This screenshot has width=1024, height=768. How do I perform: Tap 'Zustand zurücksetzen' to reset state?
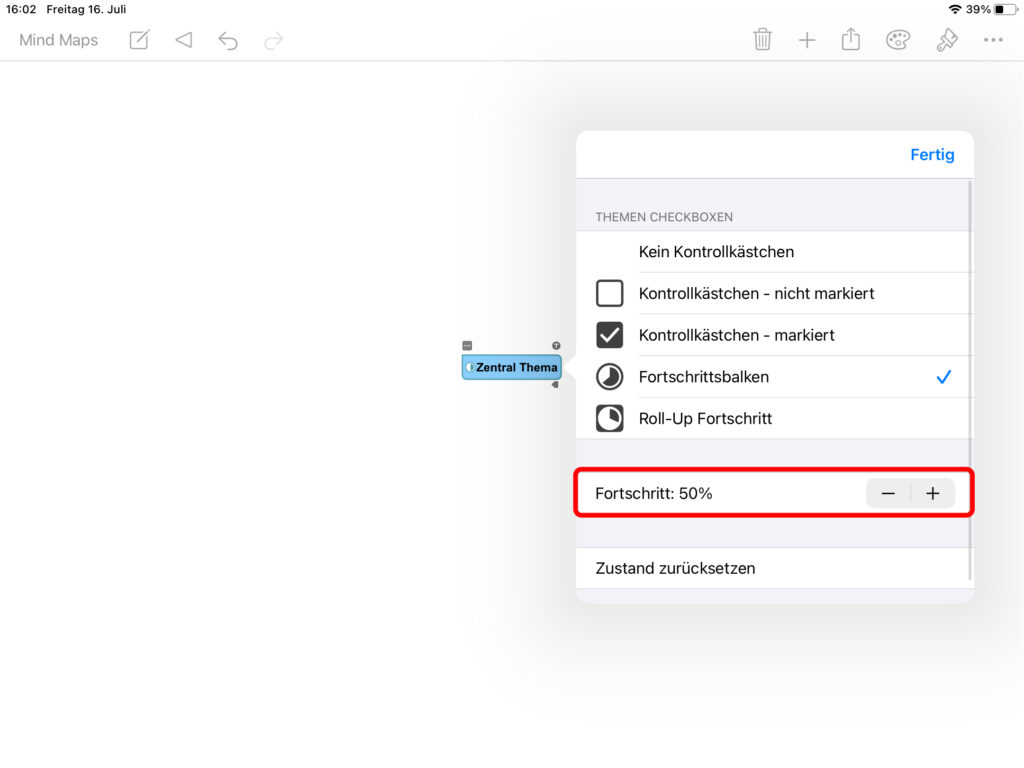click(675, 568)
